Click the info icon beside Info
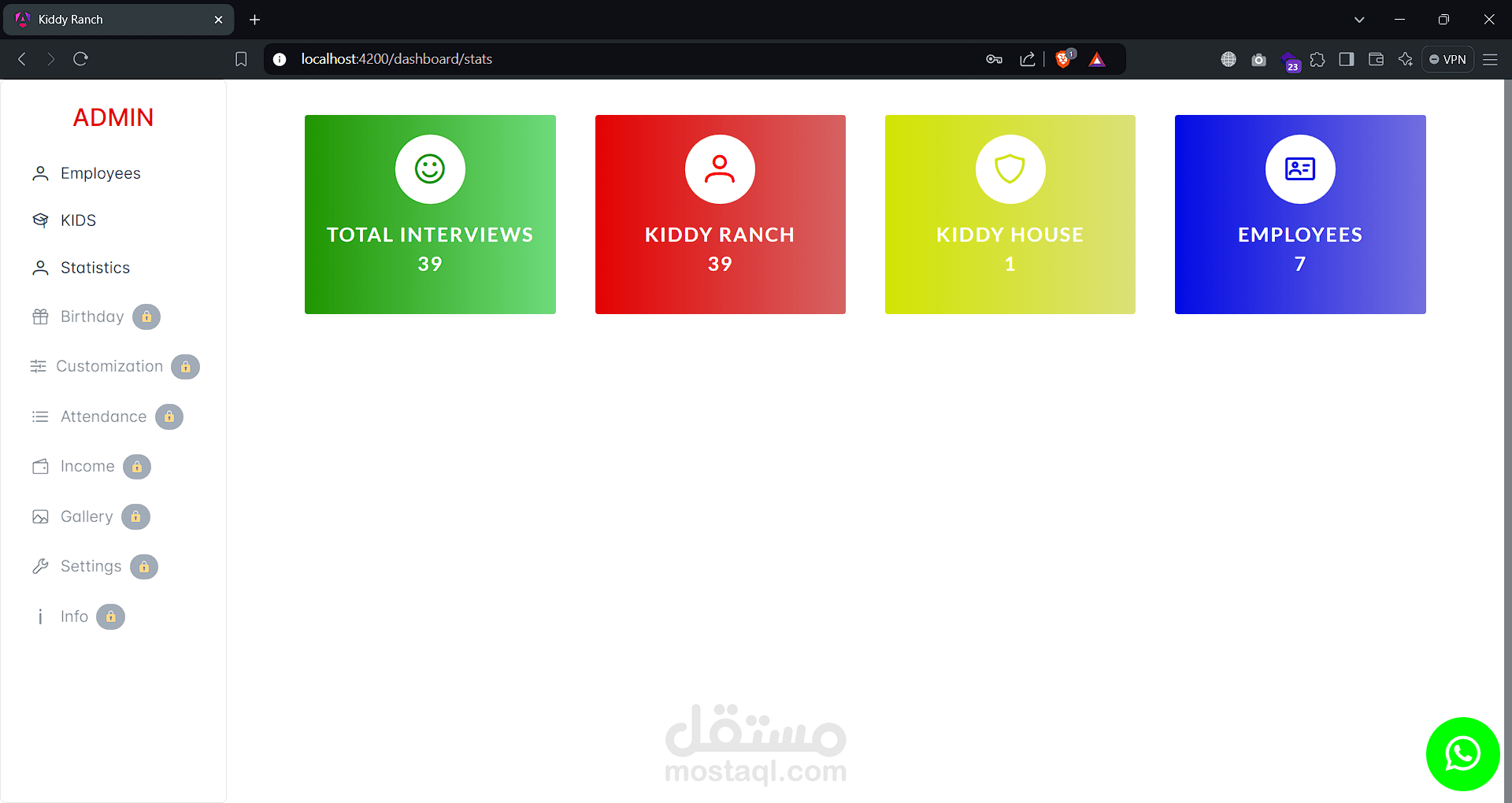This screenshot has height=803, width=1512. click(40, 616)
